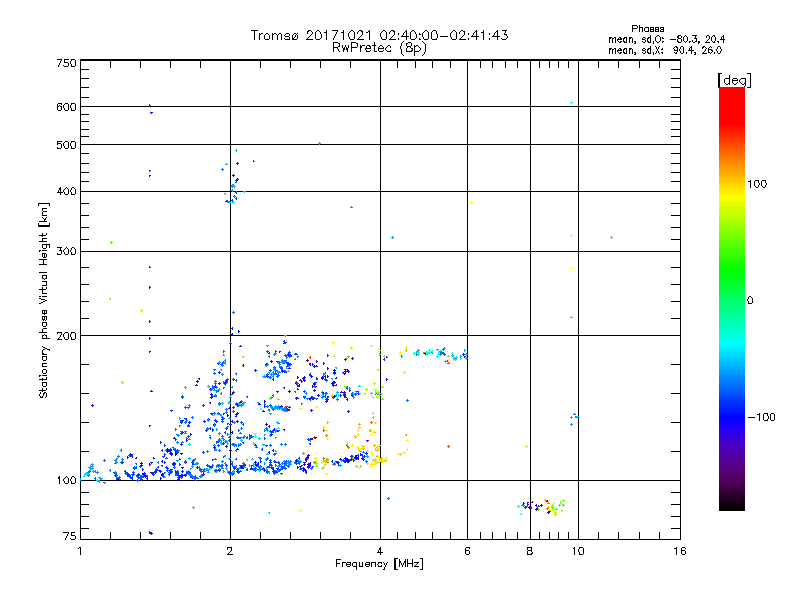Click the phase color bar
The width and height of the screenshot is (800, 600).
[x=732, y=299]
